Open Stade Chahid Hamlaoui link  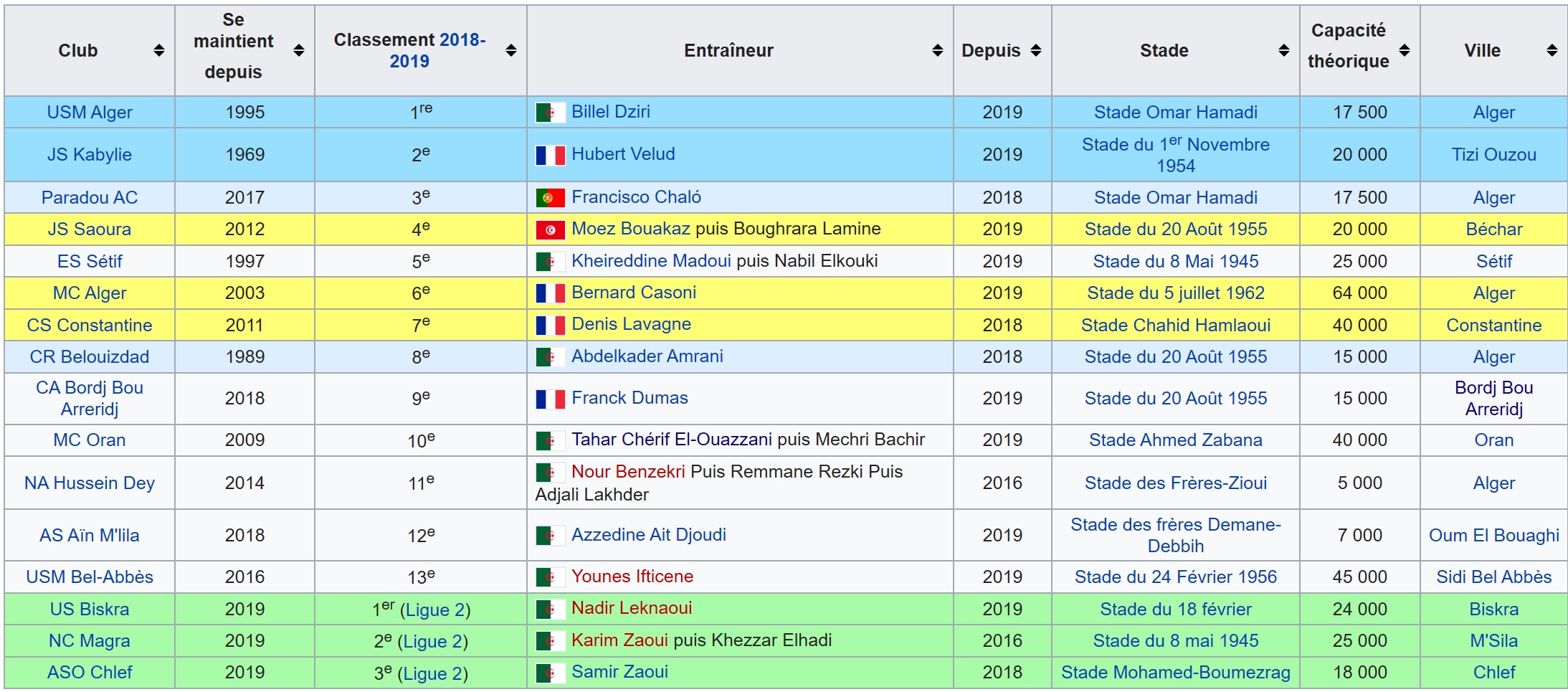1176,326
